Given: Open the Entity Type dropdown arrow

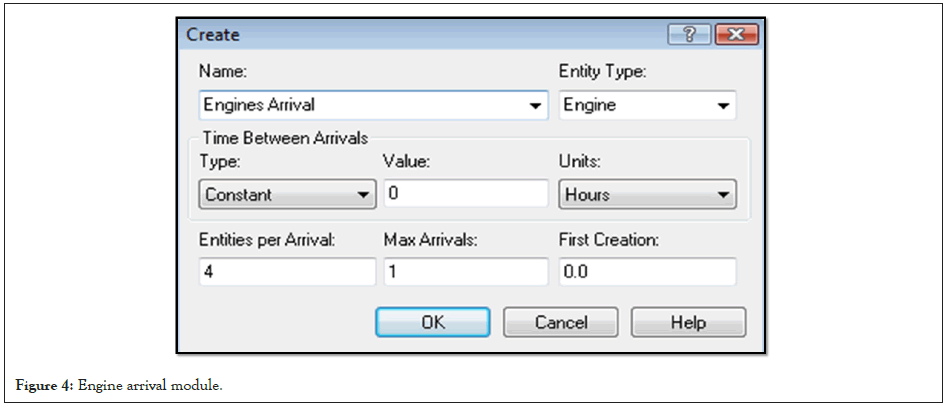Looking at the screenshot, I should (x=722, y=106).
